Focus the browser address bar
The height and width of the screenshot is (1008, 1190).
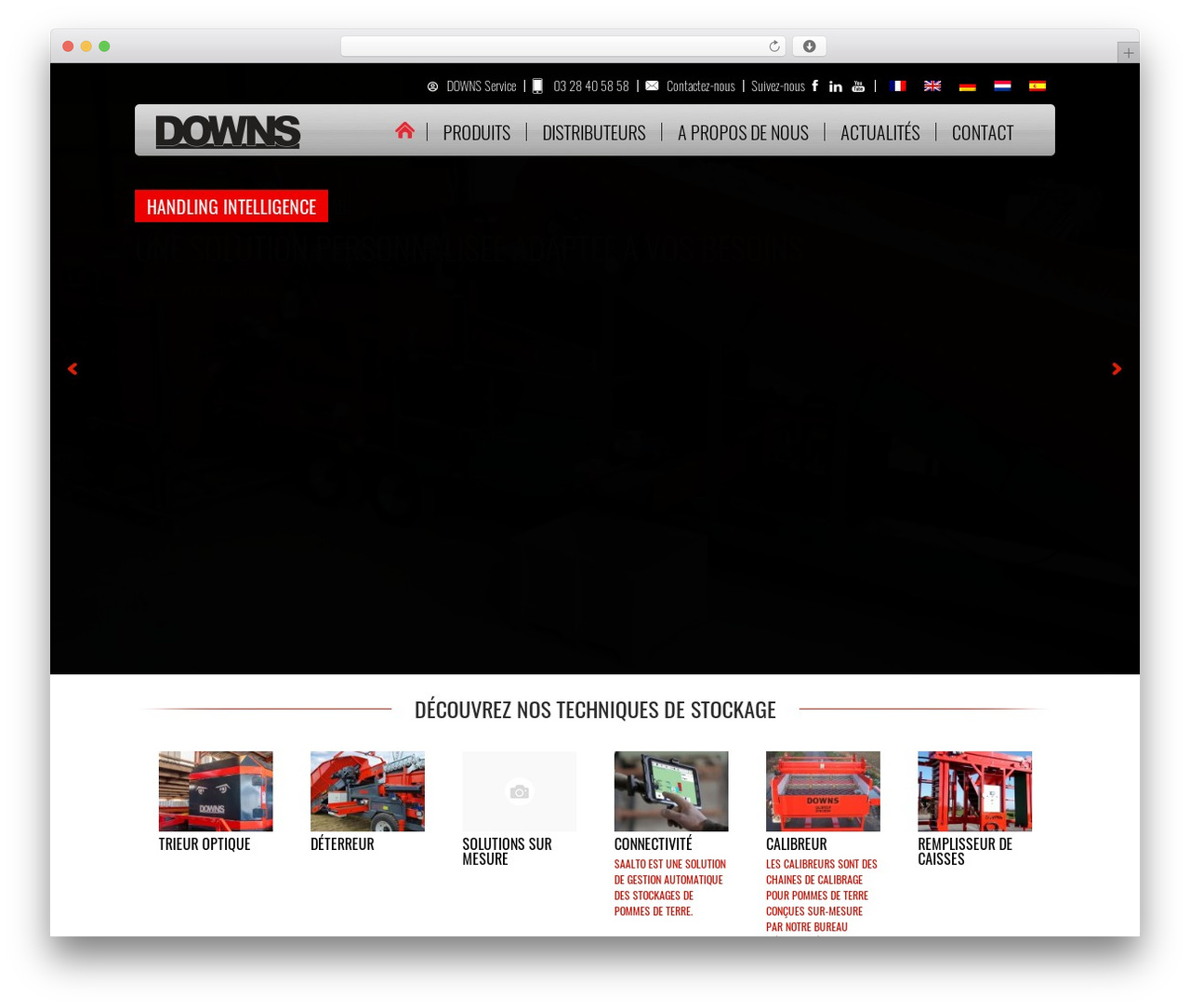(562, 46)
